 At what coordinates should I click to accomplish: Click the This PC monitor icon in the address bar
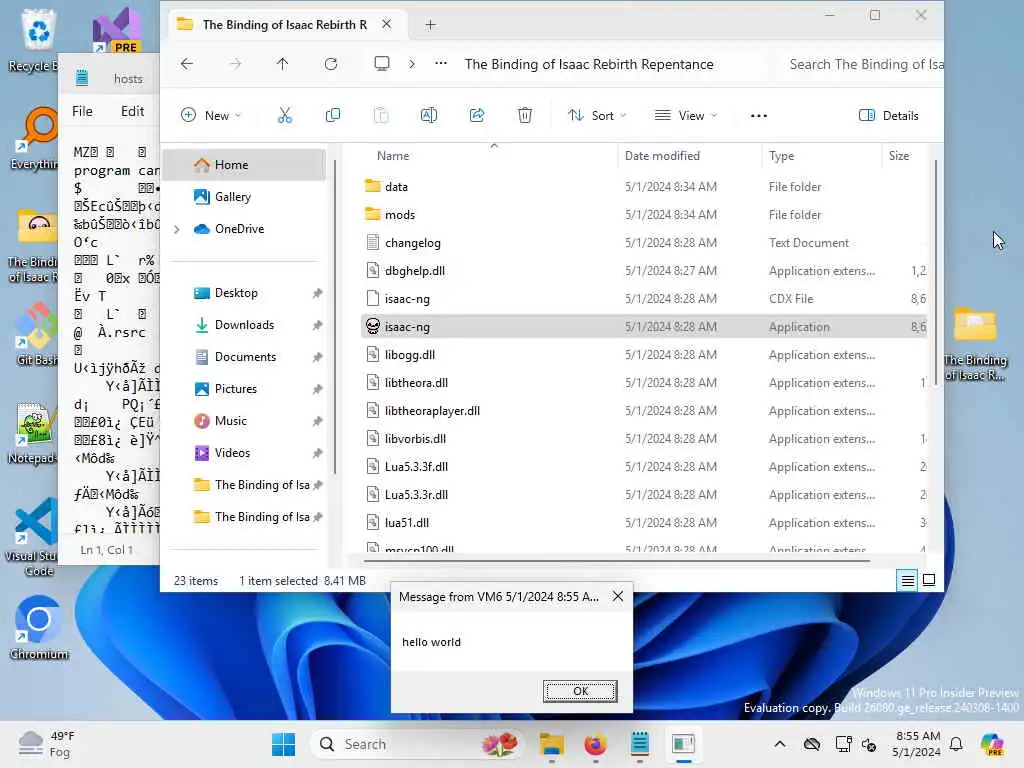click(382, 64)
